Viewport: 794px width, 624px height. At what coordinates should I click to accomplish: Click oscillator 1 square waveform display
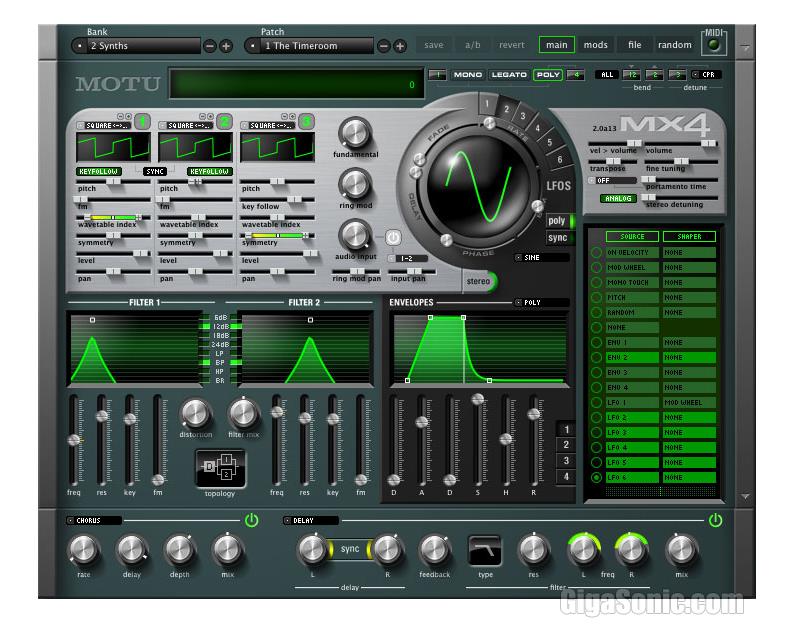pos(113,147)
